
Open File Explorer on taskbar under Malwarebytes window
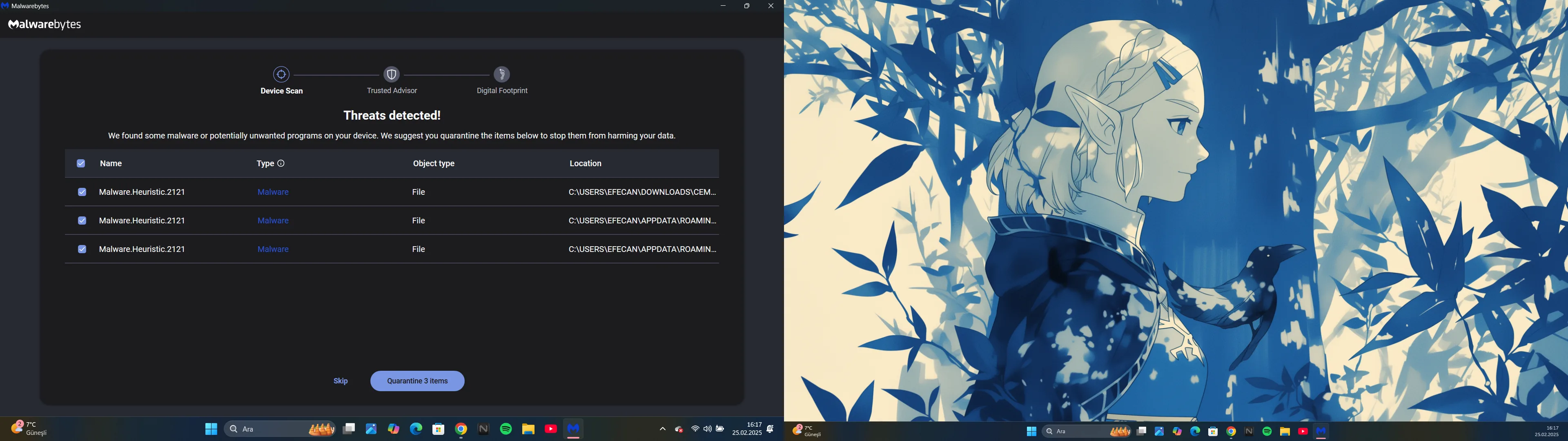(528, 430)
